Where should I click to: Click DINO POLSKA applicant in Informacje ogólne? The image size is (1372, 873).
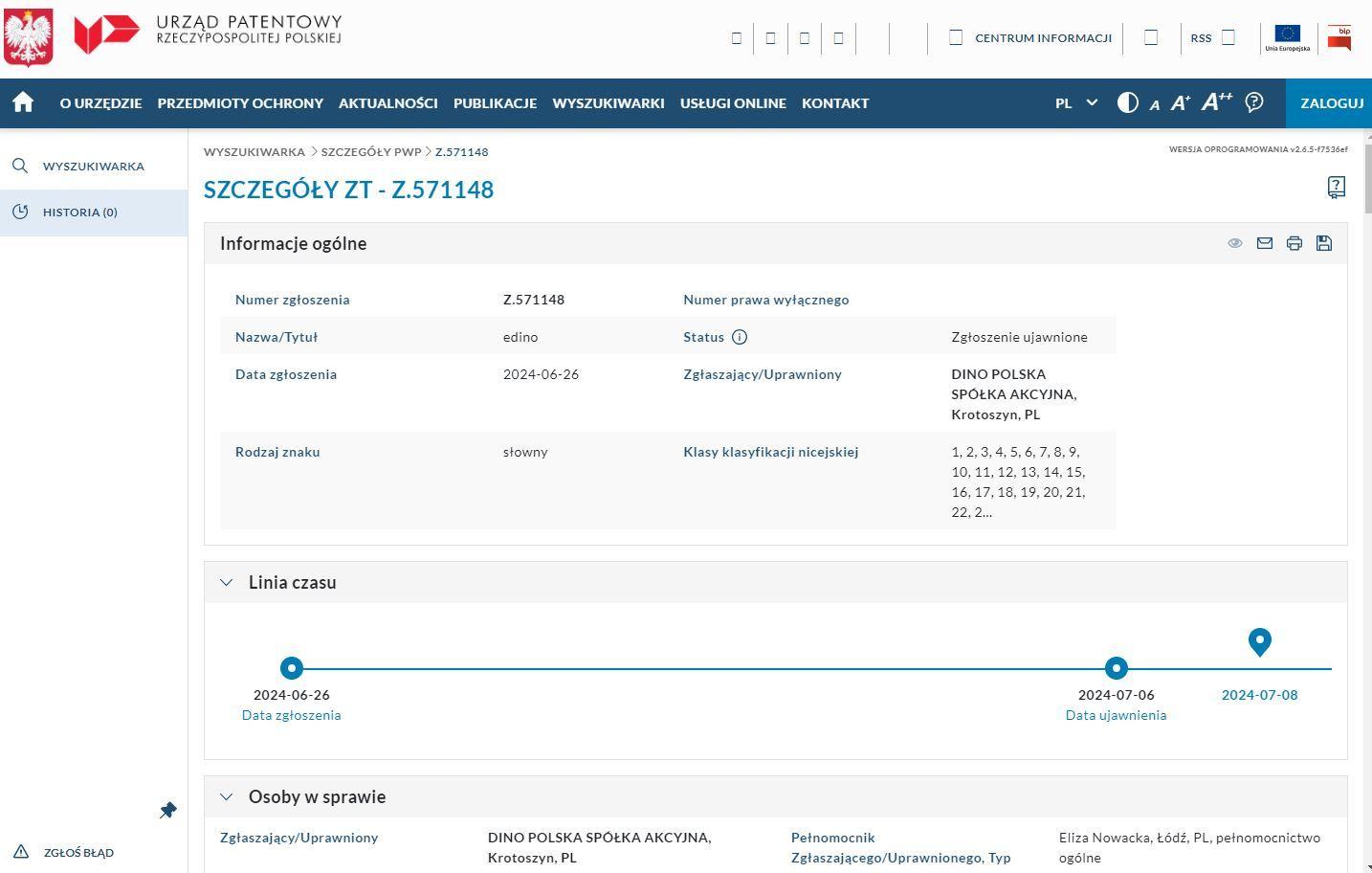coord(1014,394)
